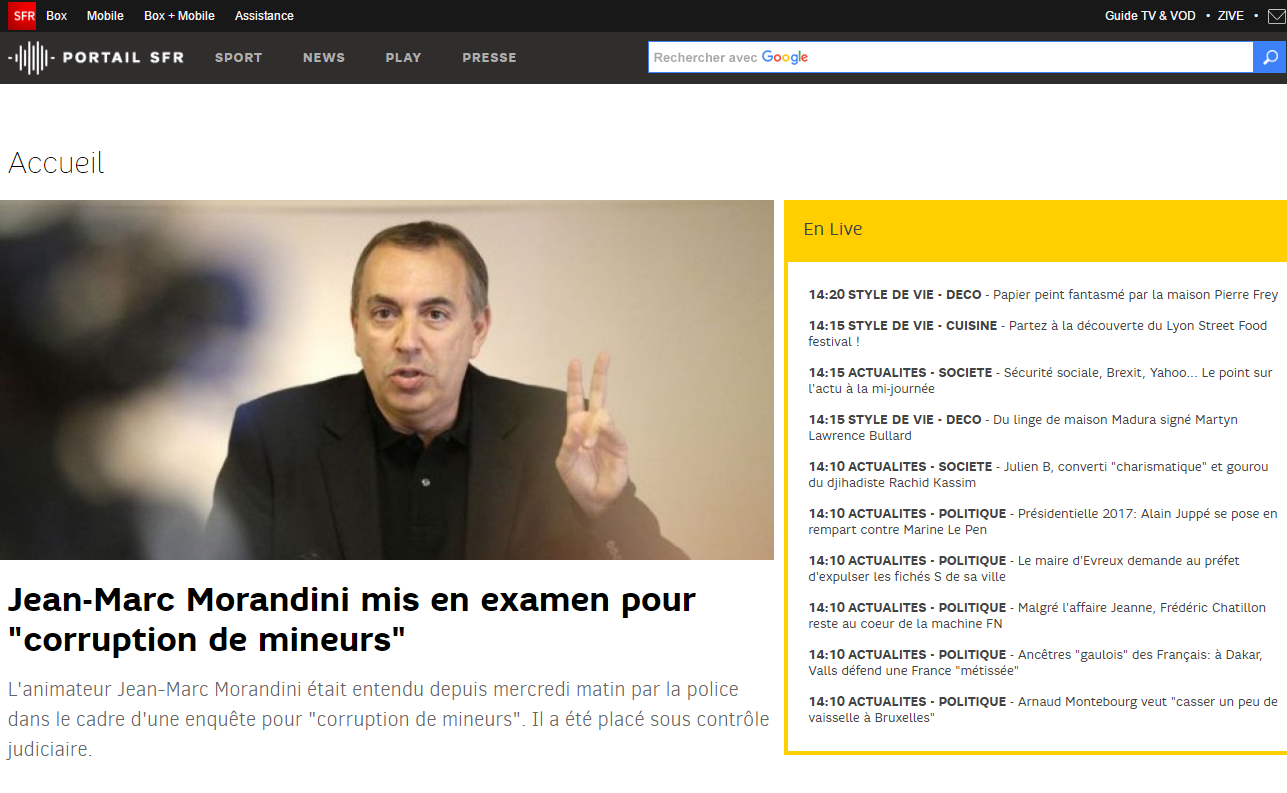Focus the Rechercher avec Google search field
Screen dimensions: 1287x793
[x=950, y=57]
